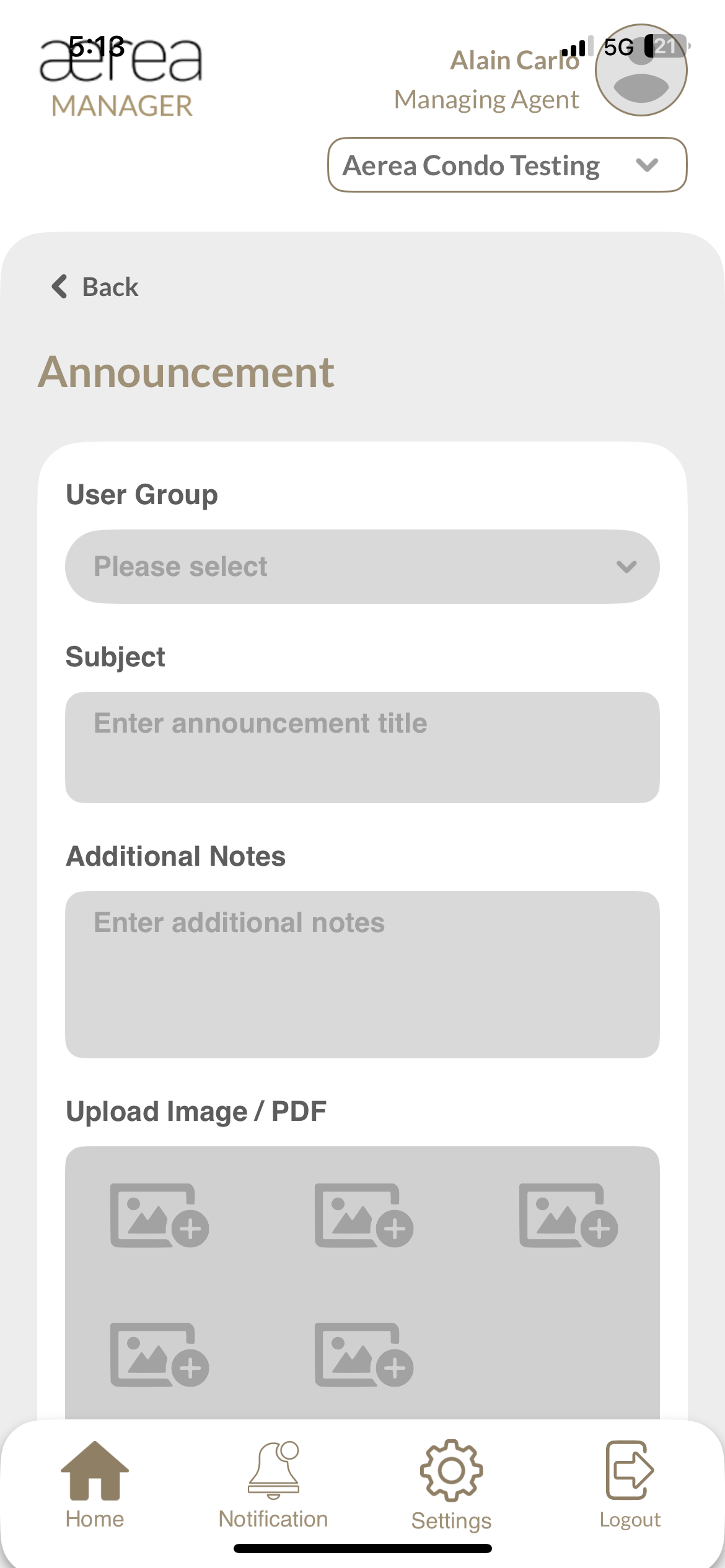Image resolution: width=725 pixels, height=1568 pixels.
Task: Click the chevron arrow beside Aerea Condo Testing
Action: tap(647, 165)
